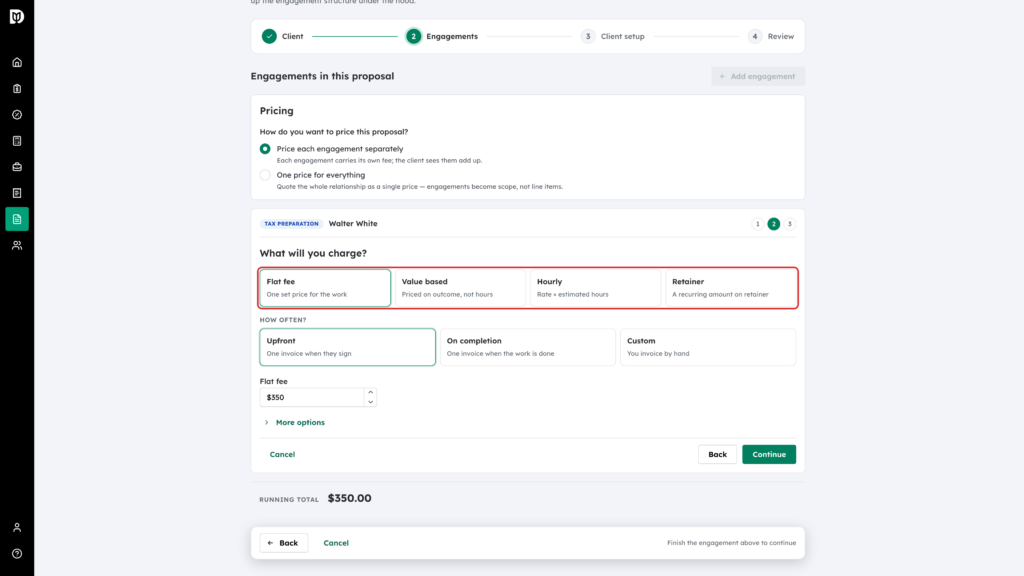Go to Home via sidebar house icon
Image resolution: width=1024 pixels, height=576 pixels.
[x=17, y=63]
